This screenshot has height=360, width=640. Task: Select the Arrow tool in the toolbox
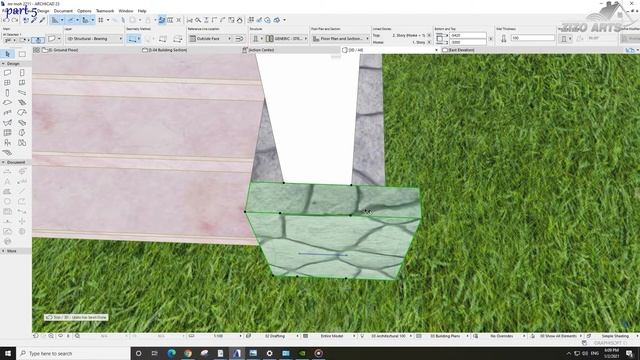pyautogui.click(x=8, y=54)
